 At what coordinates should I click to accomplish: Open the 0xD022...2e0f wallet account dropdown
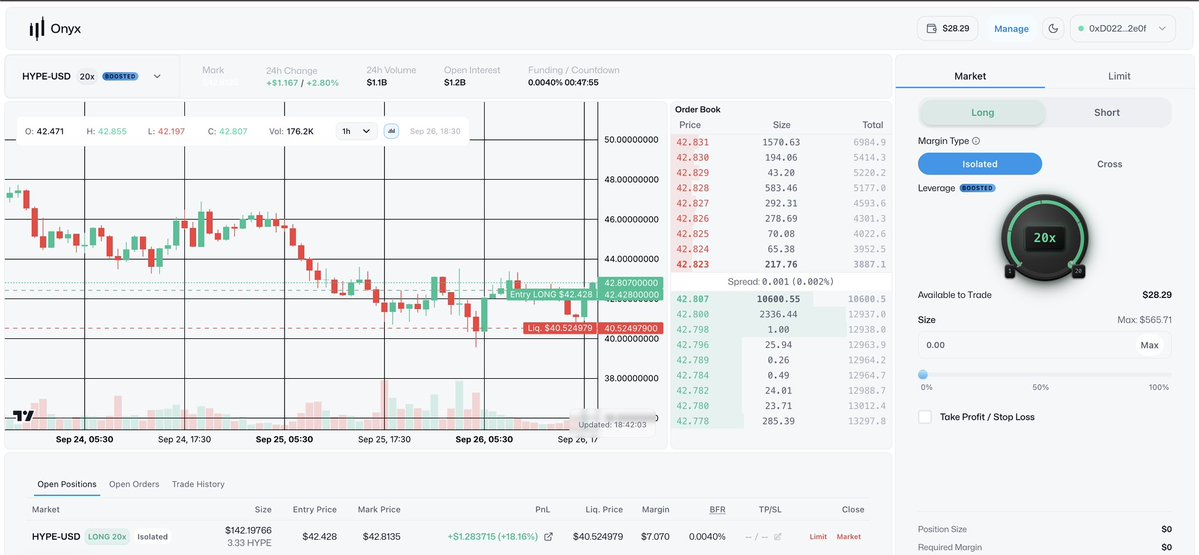1123,28
